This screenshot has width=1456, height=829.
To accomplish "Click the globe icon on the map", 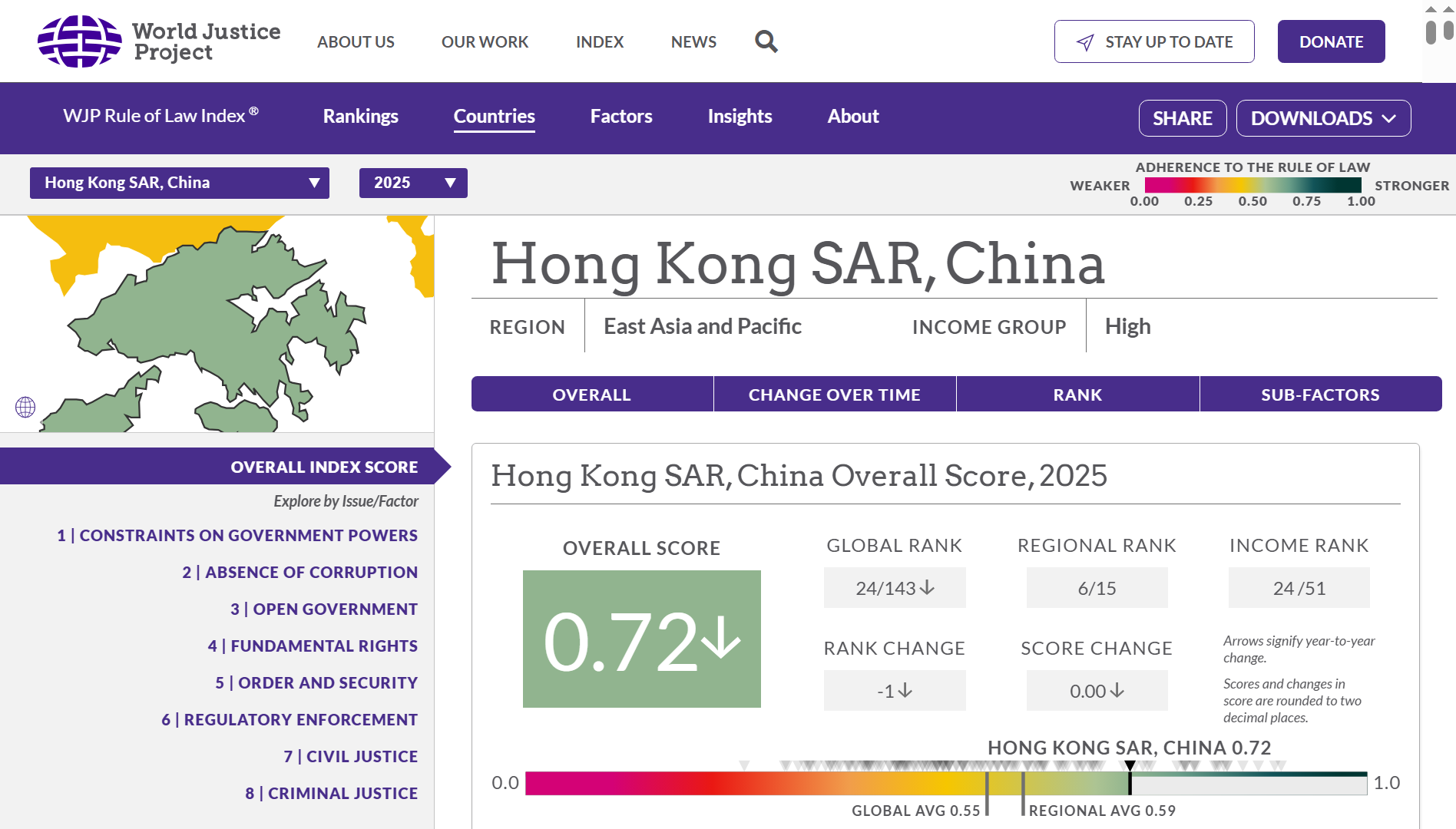I will tap(25, 407).
